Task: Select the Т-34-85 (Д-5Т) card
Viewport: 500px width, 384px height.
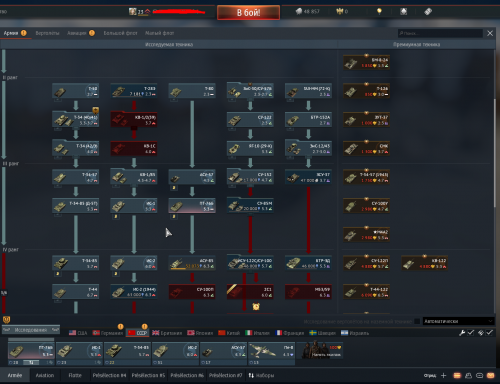Action: [75, 206]
